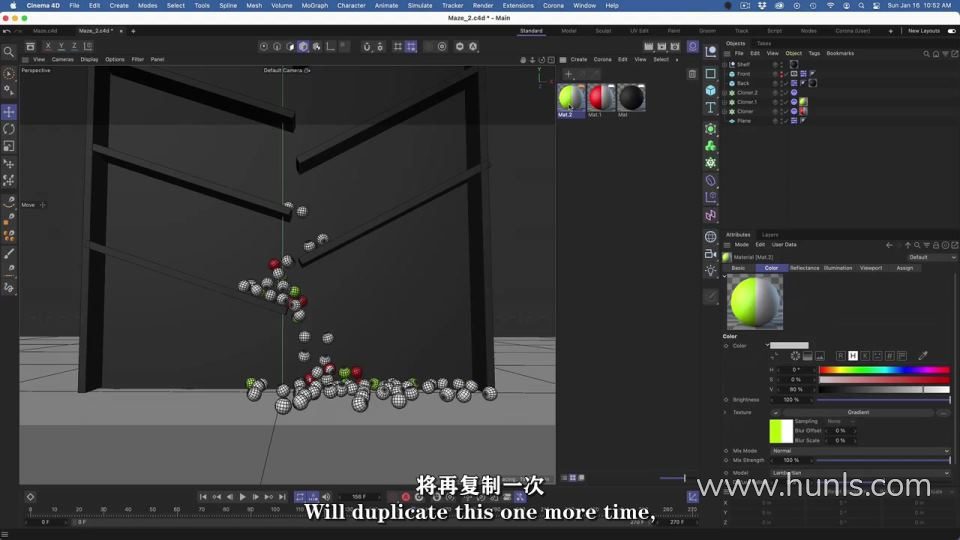
Task: Toggle enable checkmark for Plane object
Action: click(786, 121)
